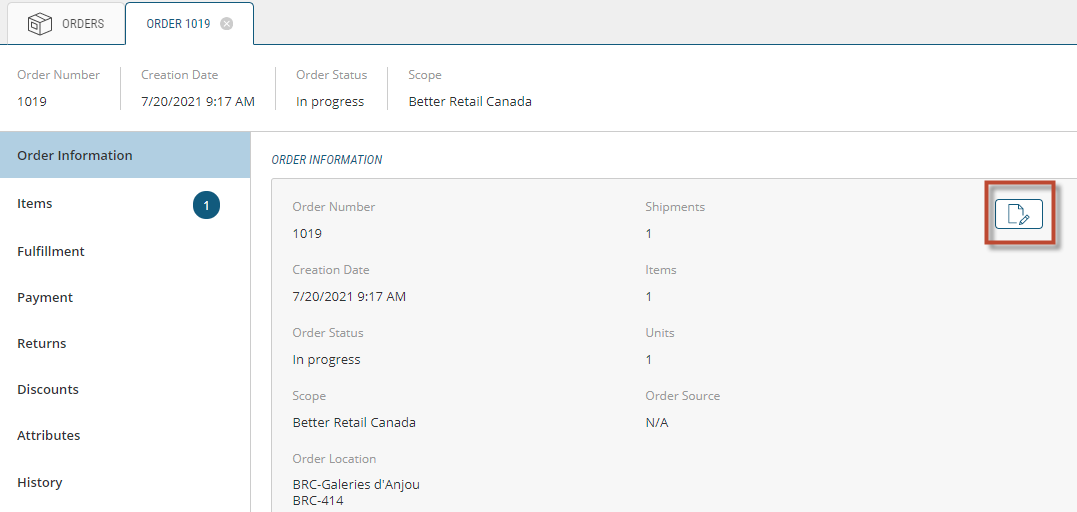Switch to the Order 1019 tab

178,24
